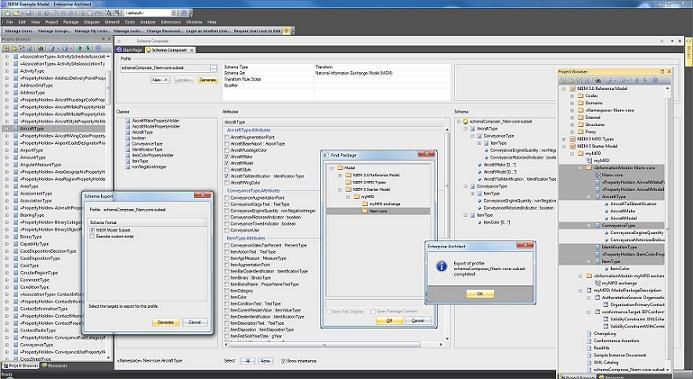This screenshot has width=693, height=379.
Task: Click Cancel in the Find Package dialog
Action: coord(418,320)
